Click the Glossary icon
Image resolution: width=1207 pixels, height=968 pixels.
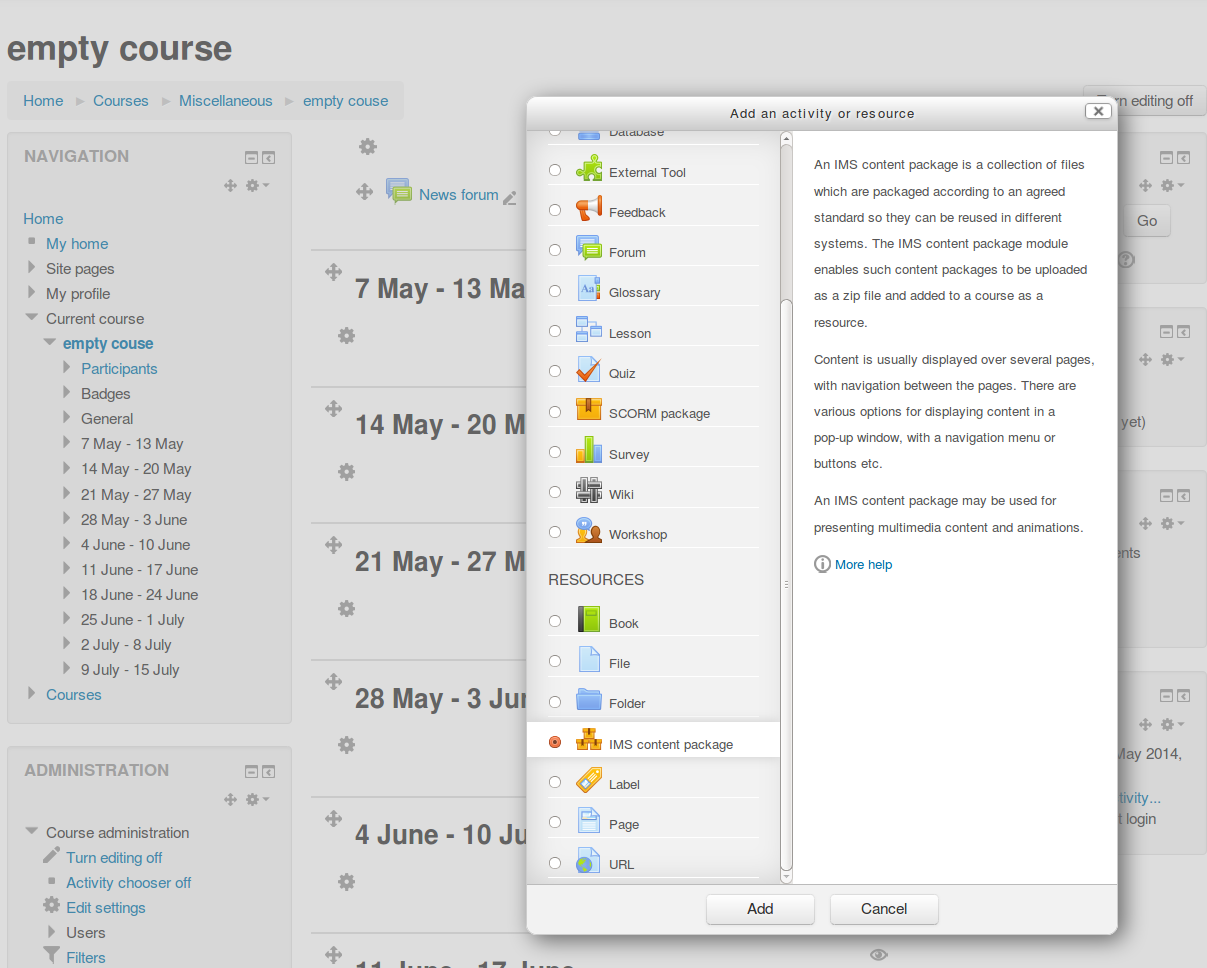pos(589,288)
